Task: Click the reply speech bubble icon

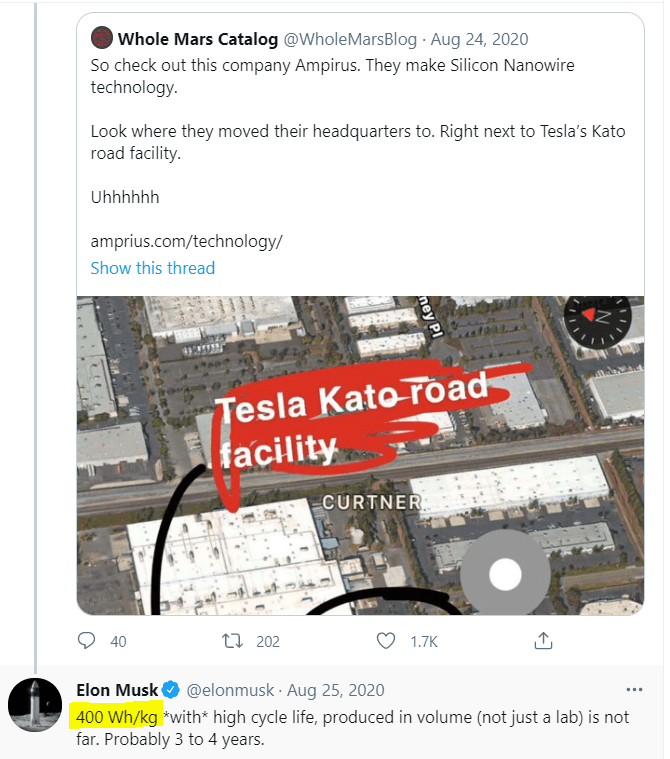Action: coord(87,641)
